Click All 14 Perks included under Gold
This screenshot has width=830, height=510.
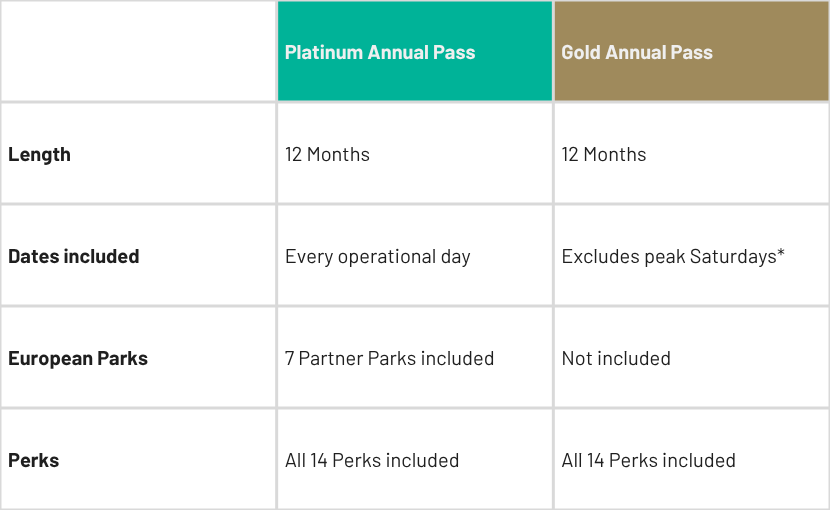[648, 460]
